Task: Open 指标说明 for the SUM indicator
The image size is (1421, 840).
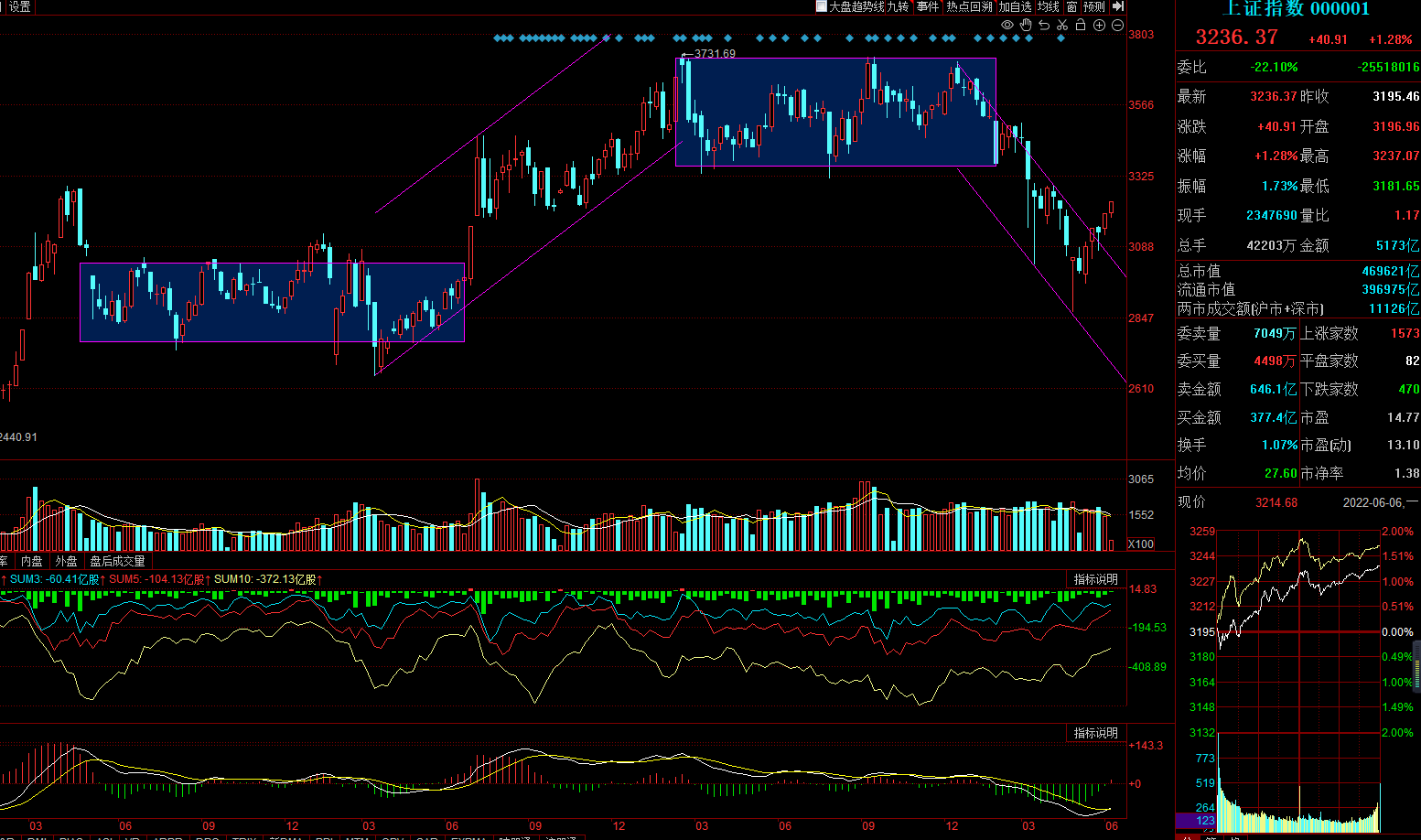Action: click(1095, 579)
